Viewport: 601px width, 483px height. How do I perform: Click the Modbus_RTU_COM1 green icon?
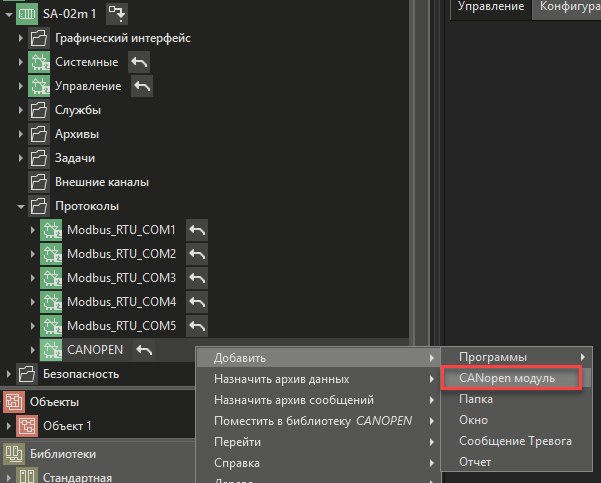(51, 230)
